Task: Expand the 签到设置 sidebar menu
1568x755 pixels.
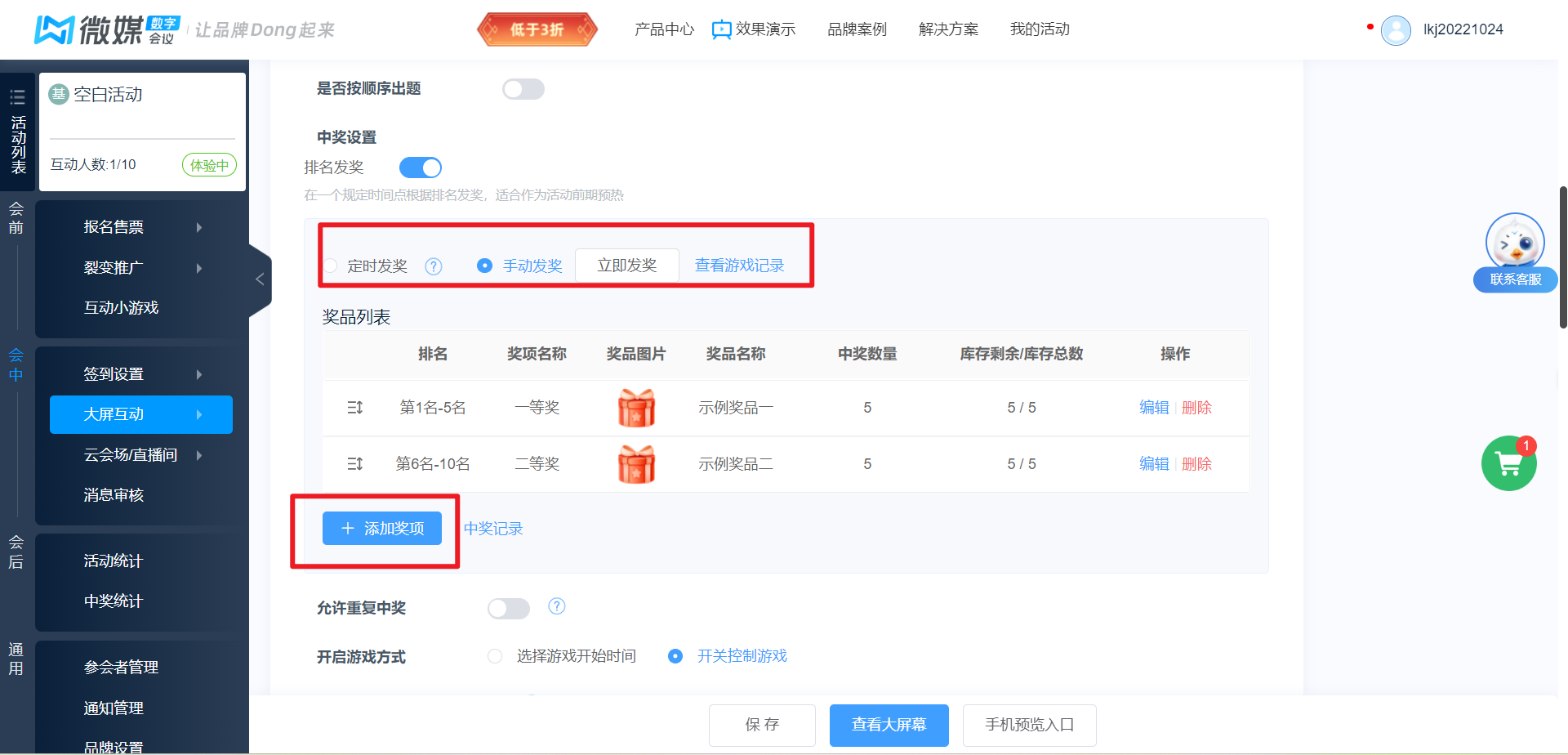Action: click(x=141, y=374)
